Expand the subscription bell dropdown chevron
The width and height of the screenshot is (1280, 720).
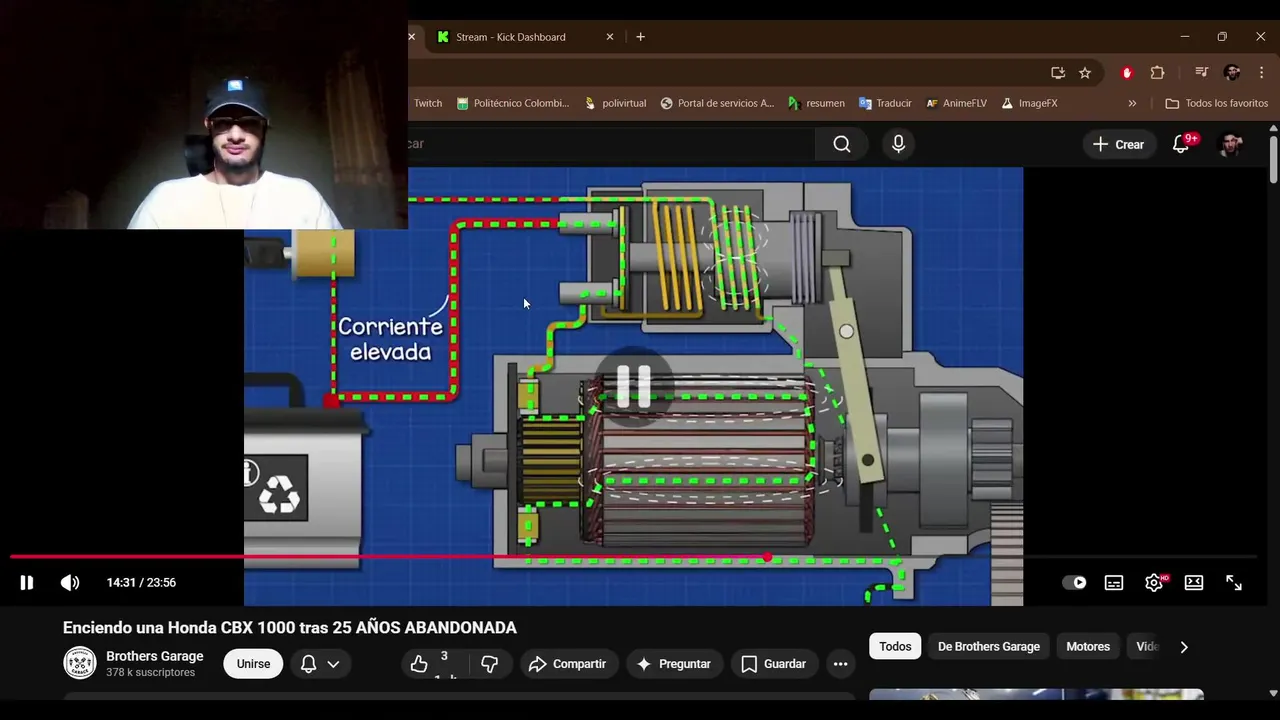coord(333,664)
